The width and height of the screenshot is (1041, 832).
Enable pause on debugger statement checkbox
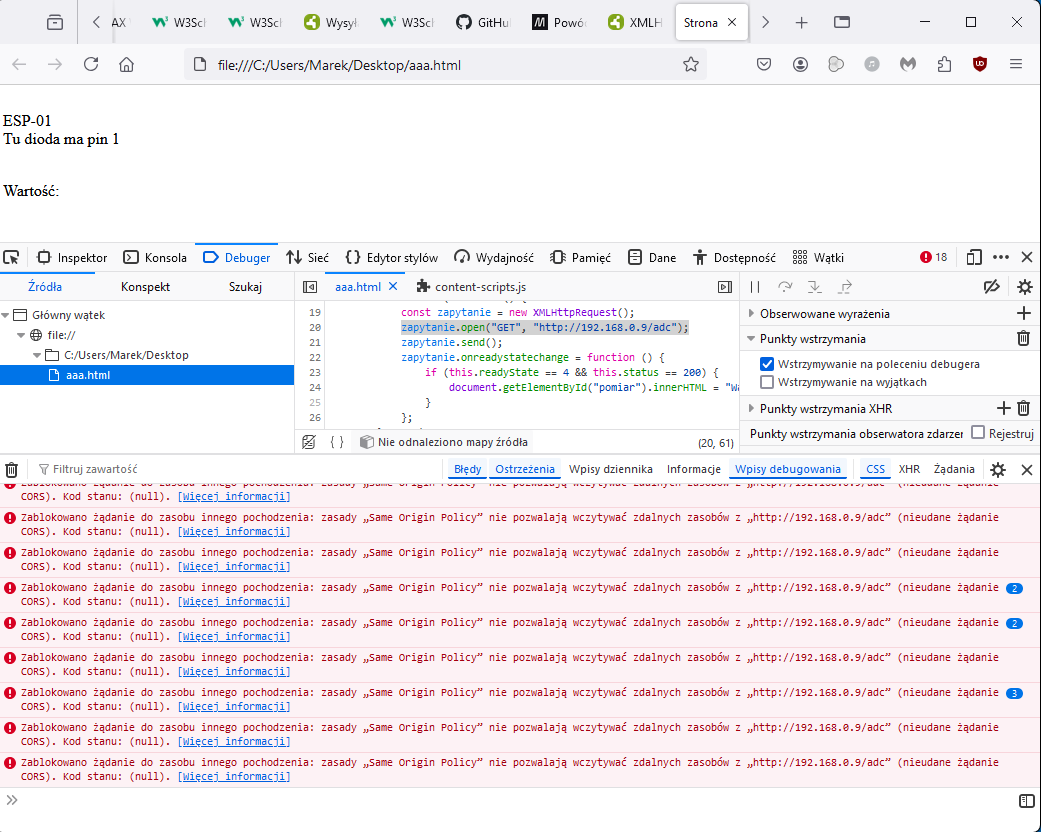767,364
